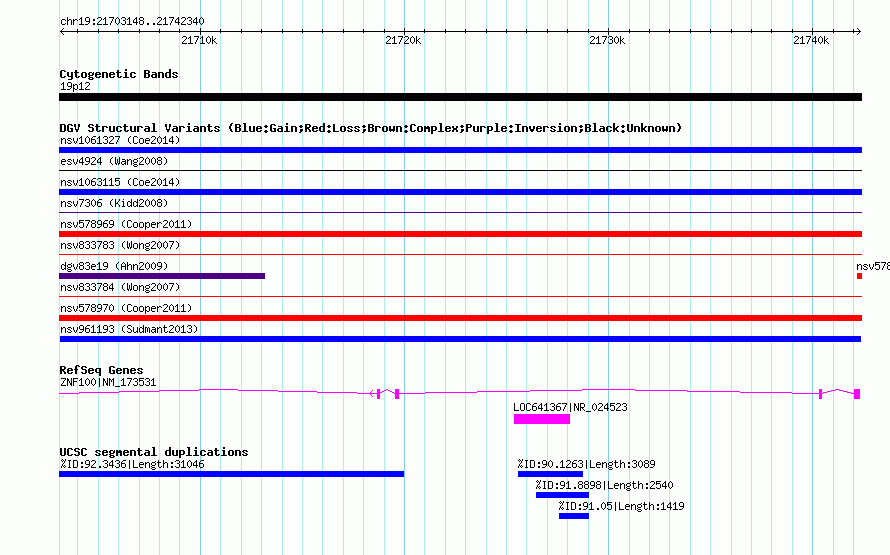Click the small red variant at right edge
Viewport: 890px width, 555px height.
tap(859, 276)
